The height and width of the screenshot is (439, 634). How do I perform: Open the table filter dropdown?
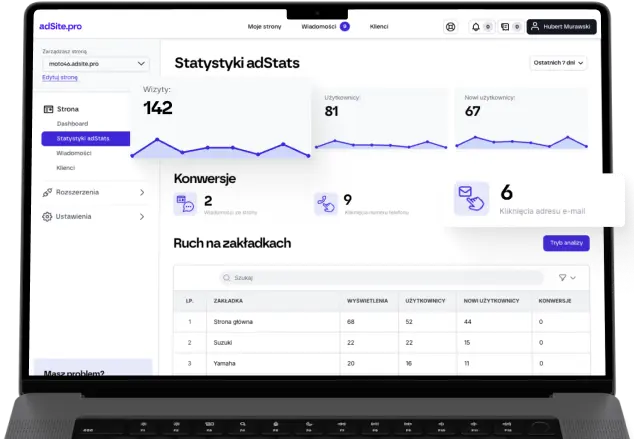567,277
